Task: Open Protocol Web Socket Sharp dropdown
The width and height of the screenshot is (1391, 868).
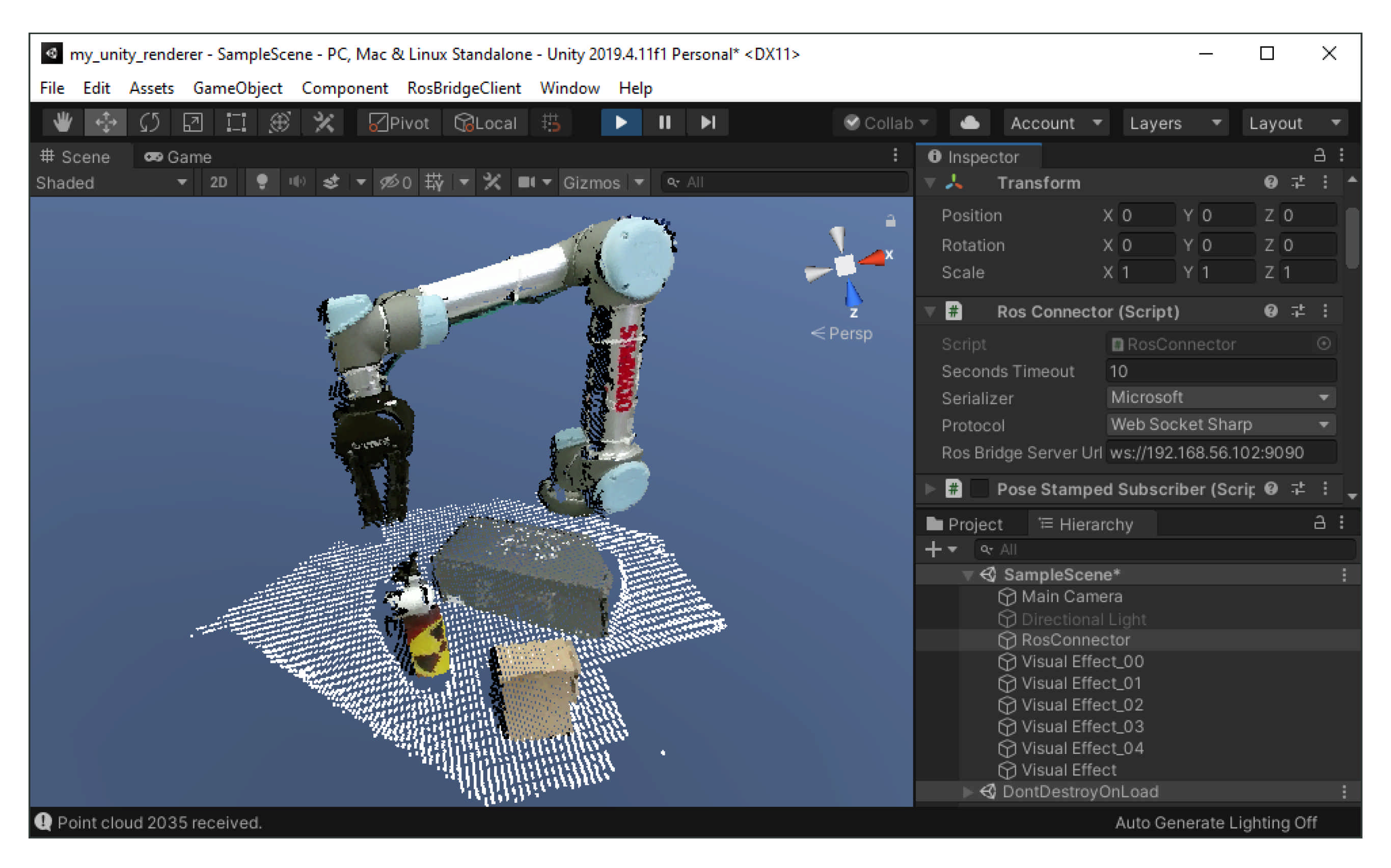Action: point(1221,424)
